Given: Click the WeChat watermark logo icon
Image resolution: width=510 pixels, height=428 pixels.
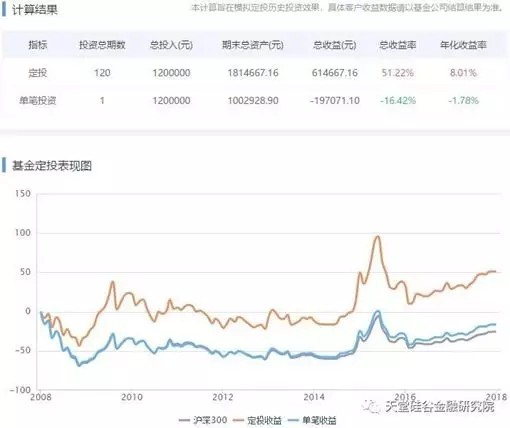Looking at the screenshot, I should tap(372, 406).
